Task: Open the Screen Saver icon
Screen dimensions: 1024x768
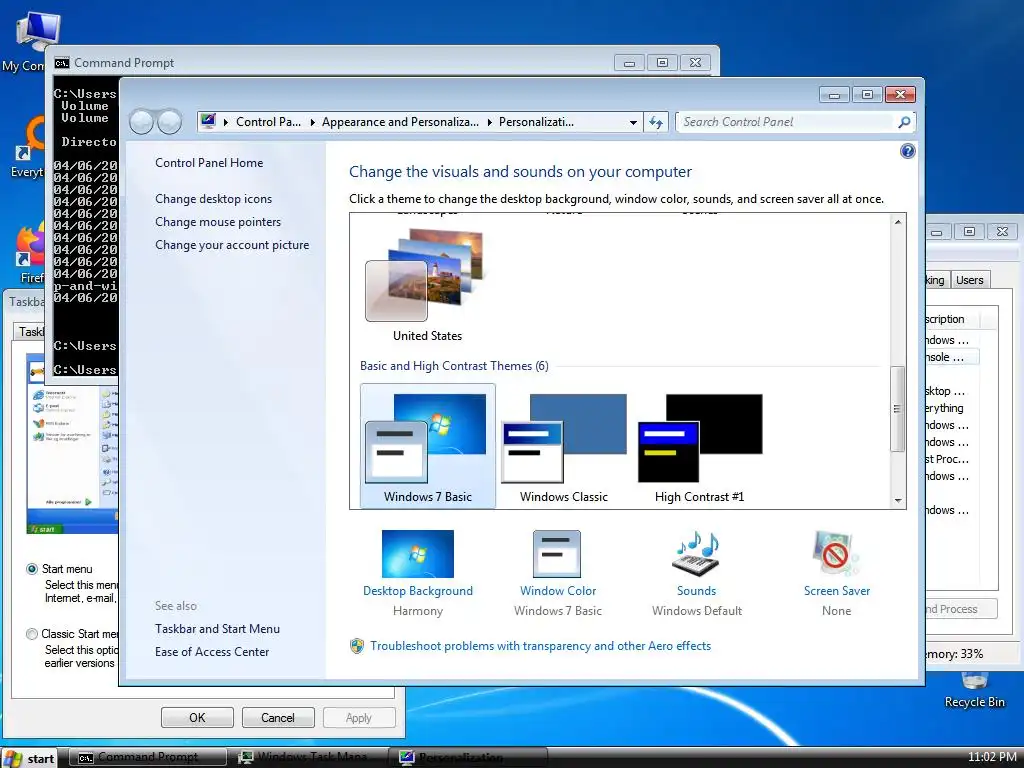Action: point(836,554)
